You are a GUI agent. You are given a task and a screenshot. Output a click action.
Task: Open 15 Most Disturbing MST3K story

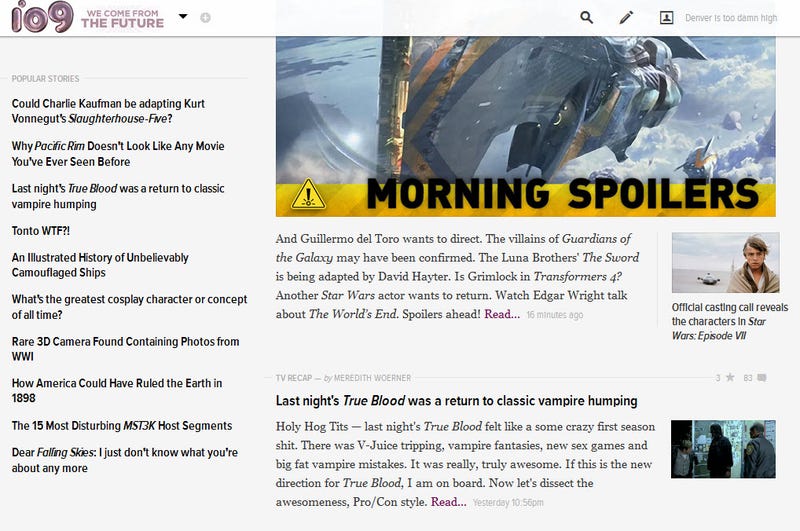(x=122, y=425)
